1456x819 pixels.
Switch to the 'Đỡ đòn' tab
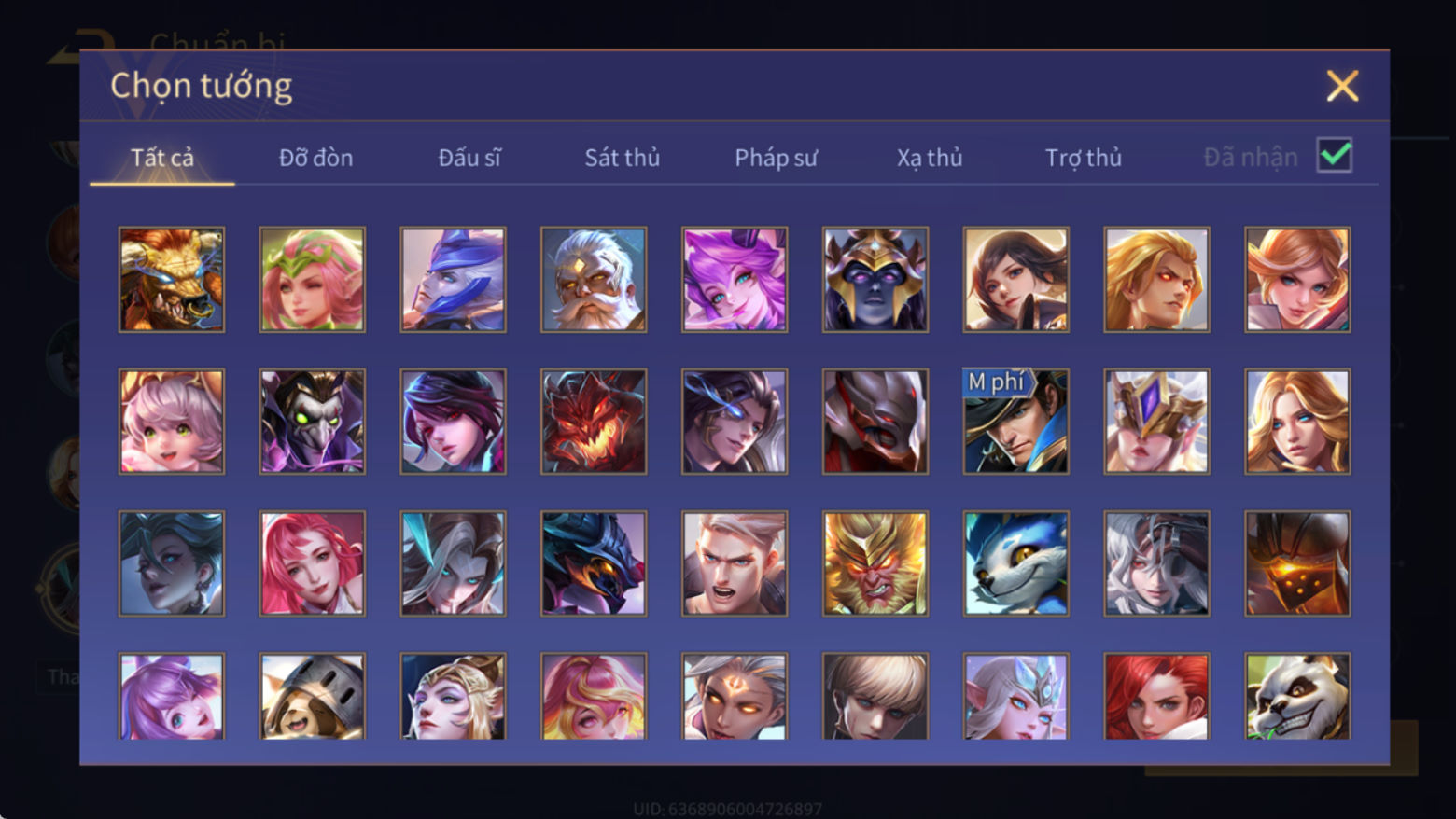[x=315, y=158]
